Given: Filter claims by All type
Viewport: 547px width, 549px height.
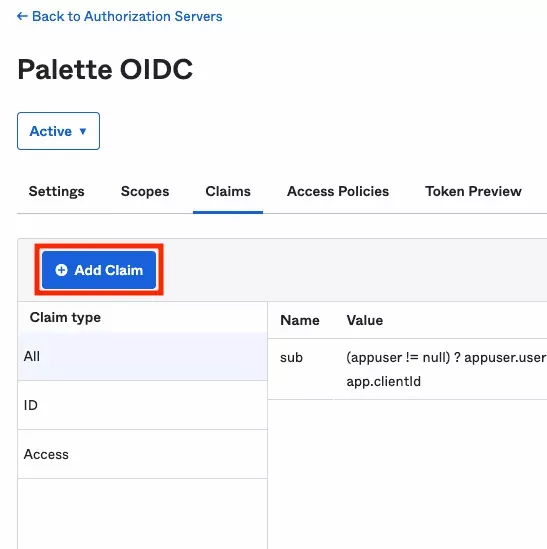Looking at the screenshot, I should 143,356.
